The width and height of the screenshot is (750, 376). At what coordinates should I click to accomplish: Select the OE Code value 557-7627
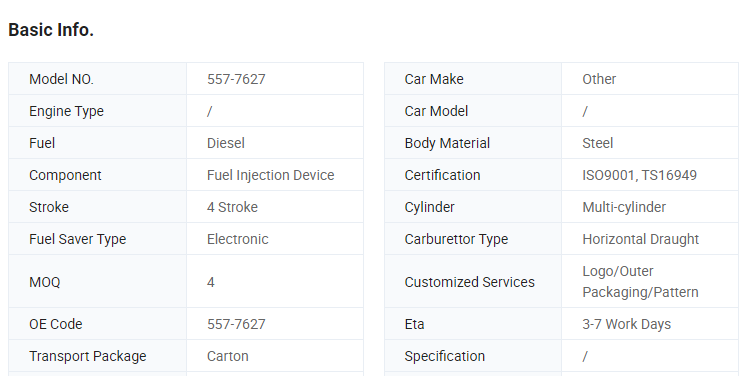click(x=236, y=324)
